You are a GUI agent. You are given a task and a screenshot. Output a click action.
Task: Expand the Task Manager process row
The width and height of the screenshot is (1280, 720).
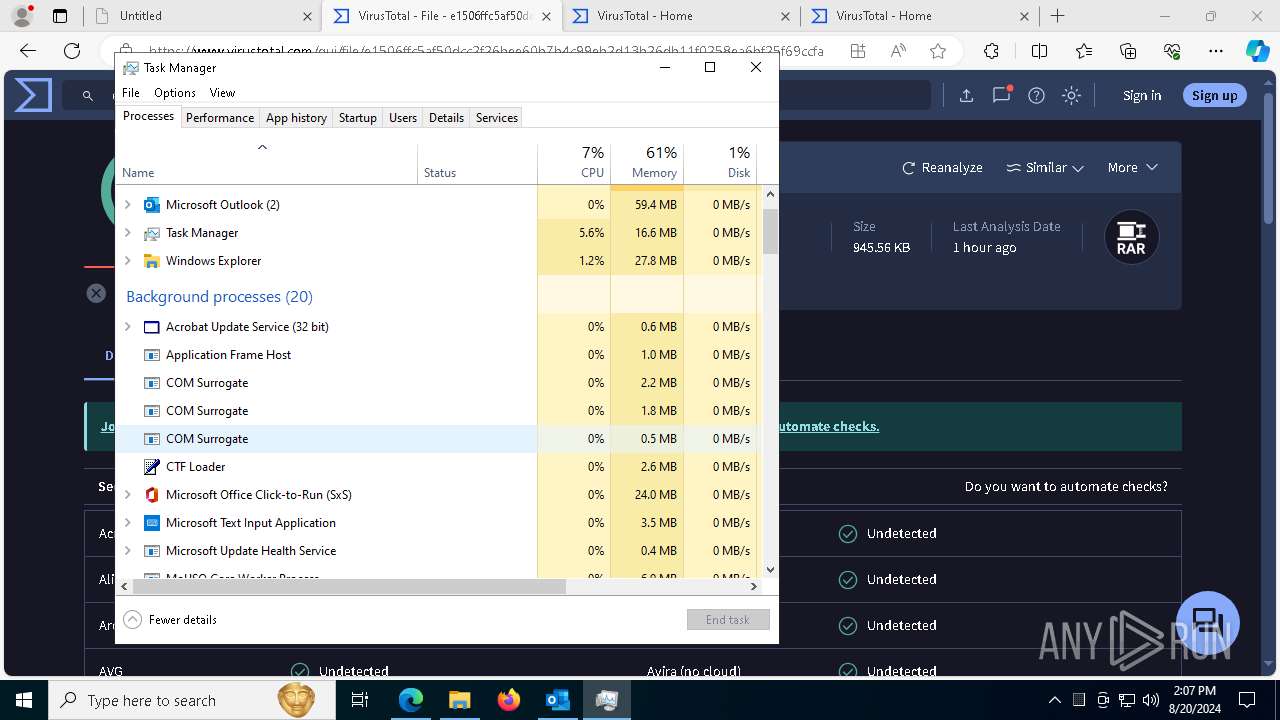click(x=127, y=233)
